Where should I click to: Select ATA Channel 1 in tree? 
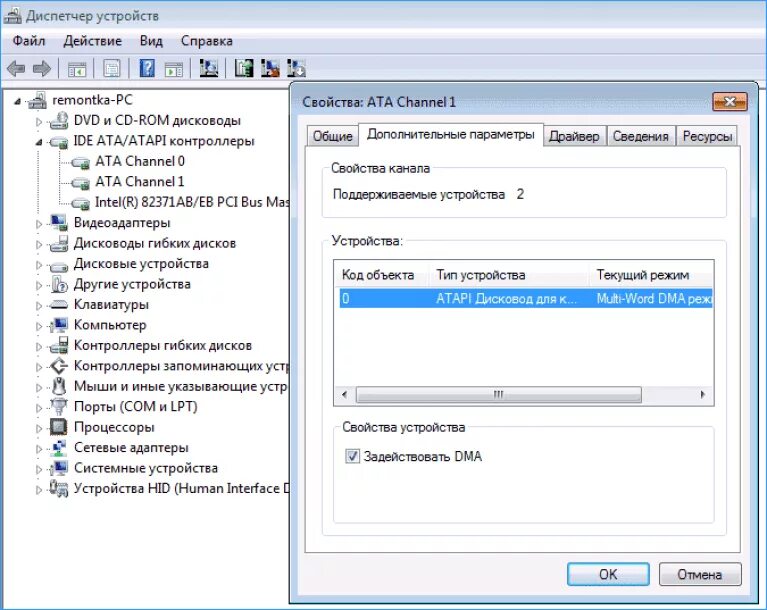pos(139,181)
